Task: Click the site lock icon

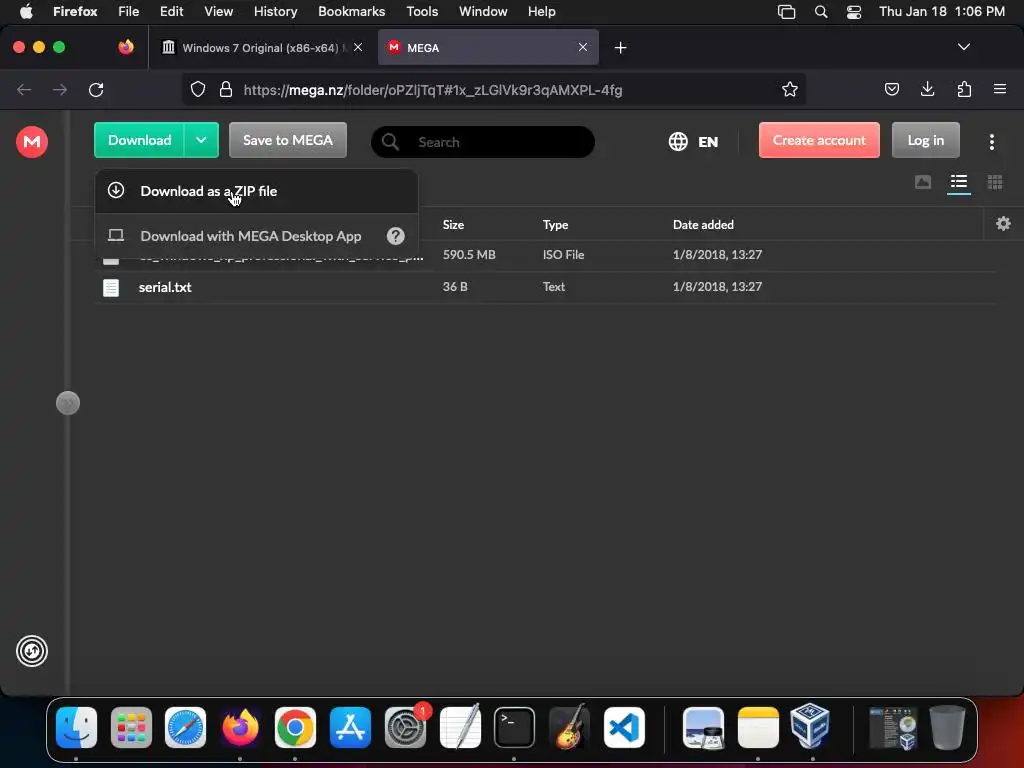Action: (226, 89)
